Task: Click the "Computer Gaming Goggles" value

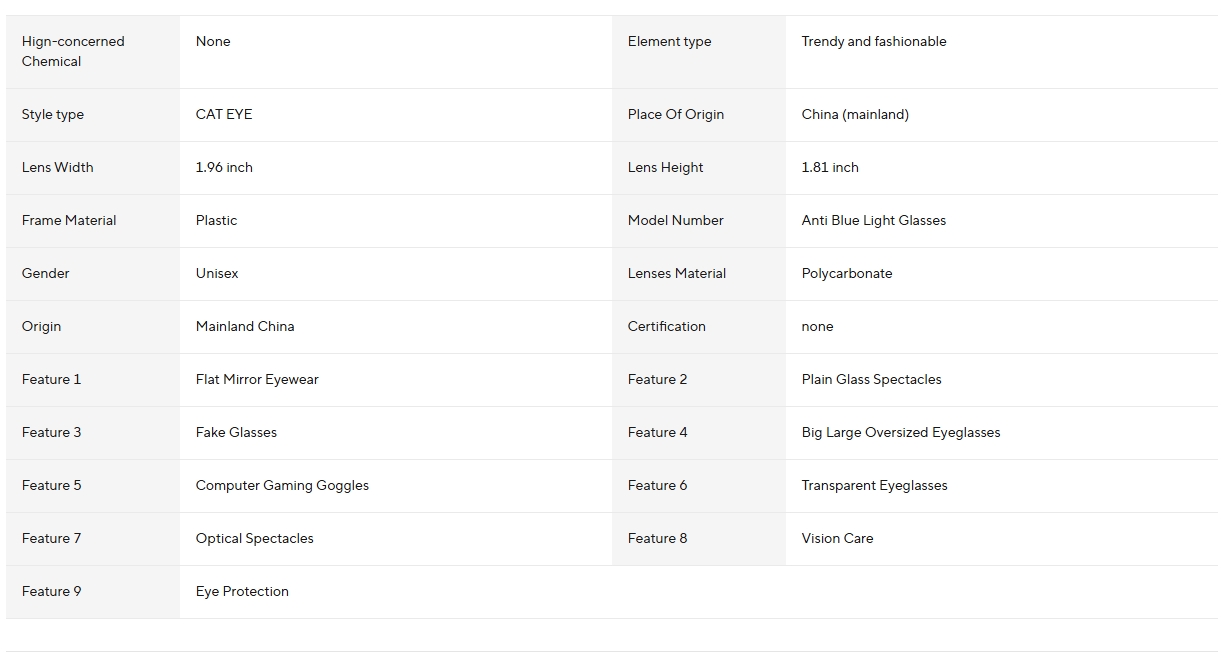Action: [x=282, y=486]
